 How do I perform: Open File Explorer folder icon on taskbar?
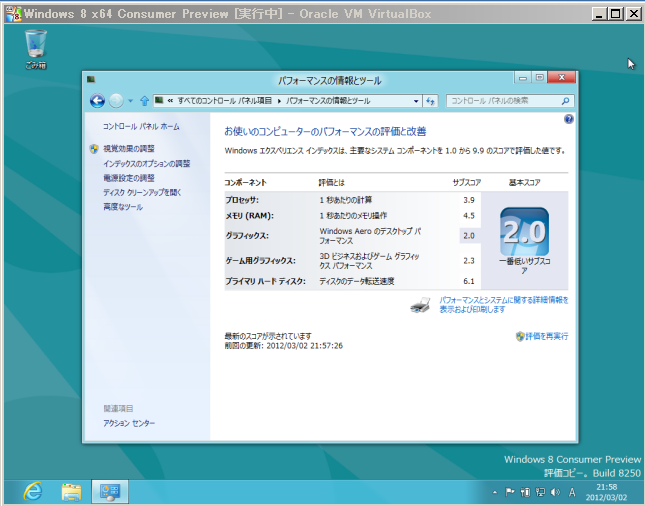(x=71, y=491)
